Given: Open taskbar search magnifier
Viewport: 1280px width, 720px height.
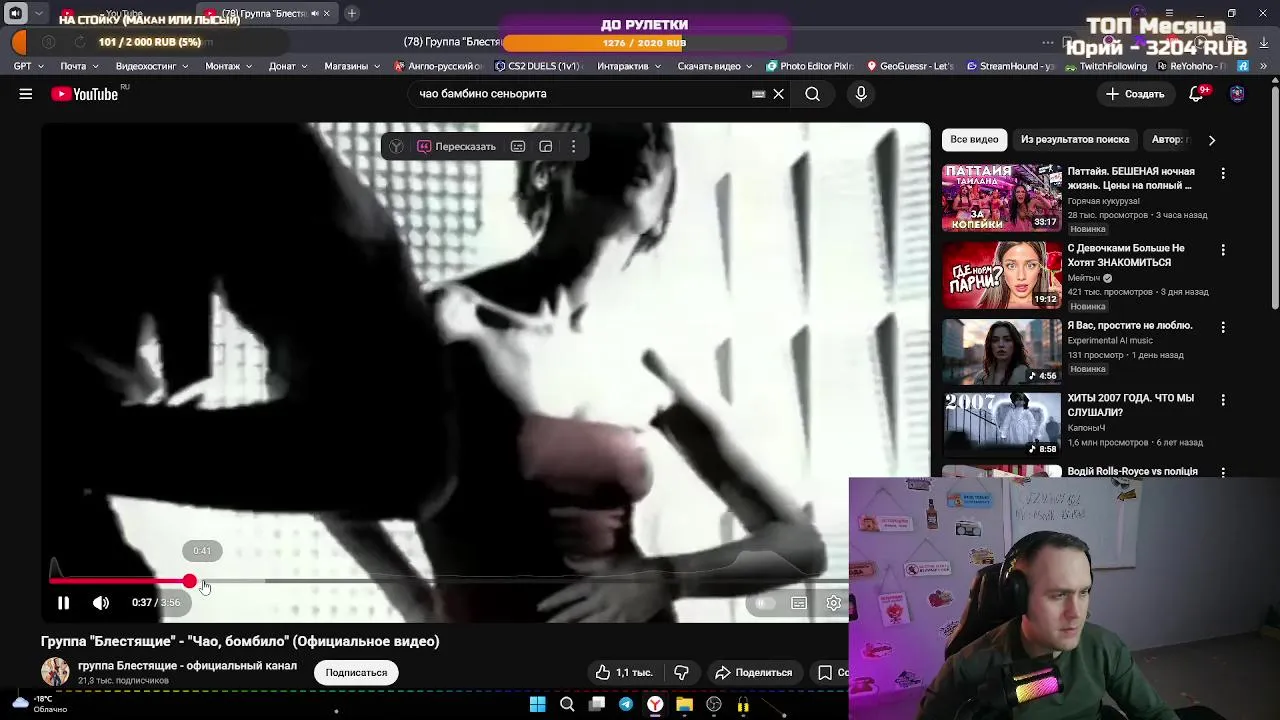Looking at the screenshot, I should (x=567, y=705).
